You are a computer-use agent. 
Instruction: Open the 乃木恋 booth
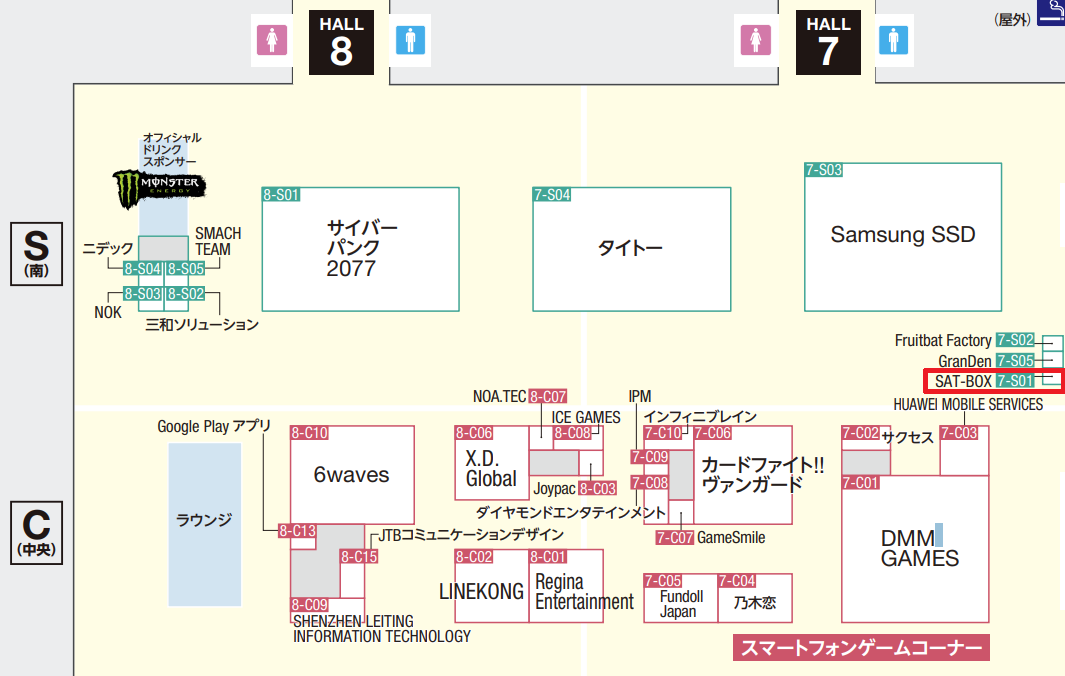755,598
